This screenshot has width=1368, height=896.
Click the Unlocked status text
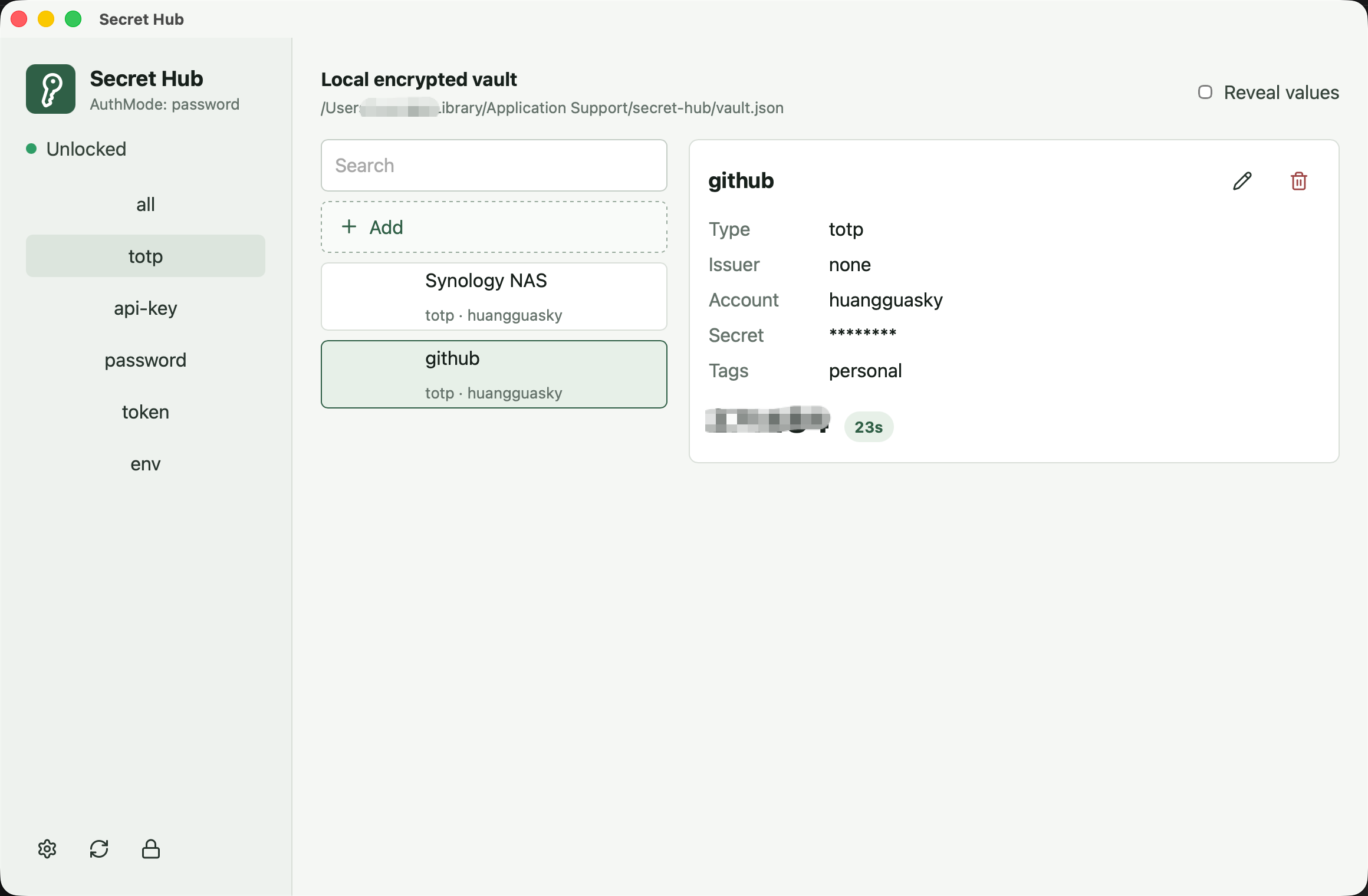click(x=86, y=149)
